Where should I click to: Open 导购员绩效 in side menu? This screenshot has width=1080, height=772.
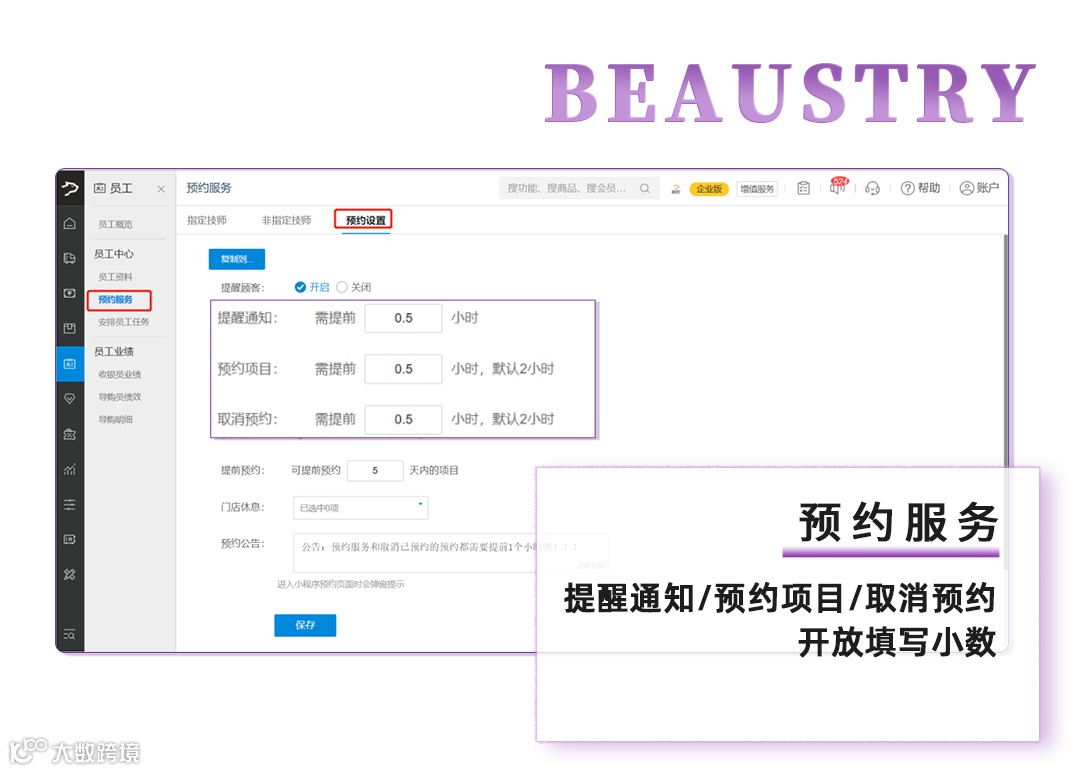coord(119,397)
